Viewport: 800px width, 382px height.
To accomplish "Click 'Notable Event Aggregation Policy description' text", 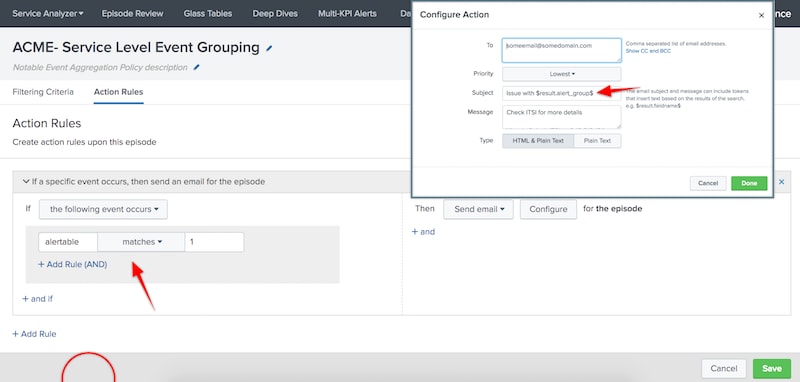I will pyautogui.click(x=100, y=67).
